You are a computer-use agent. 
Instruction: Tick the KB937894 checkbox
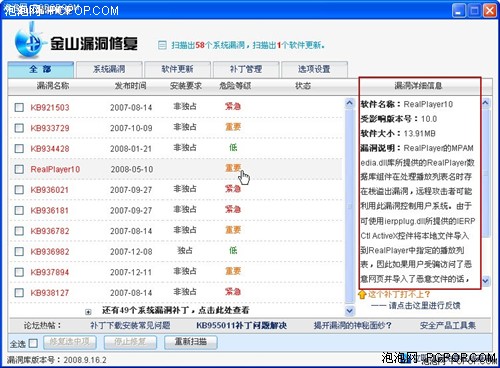[19, 272]
